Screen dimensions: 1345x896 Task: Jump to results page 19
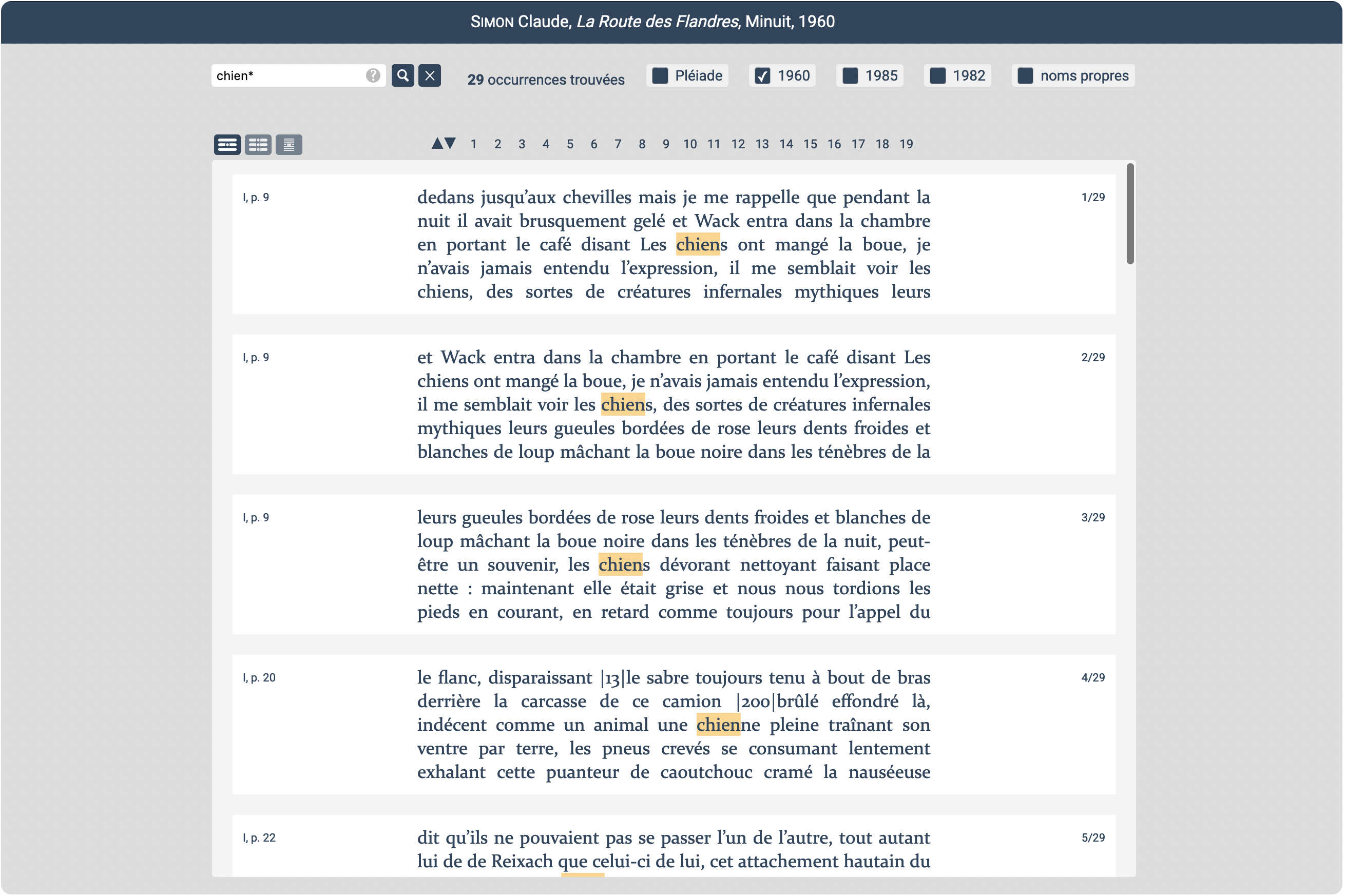[x=906, y=144]
